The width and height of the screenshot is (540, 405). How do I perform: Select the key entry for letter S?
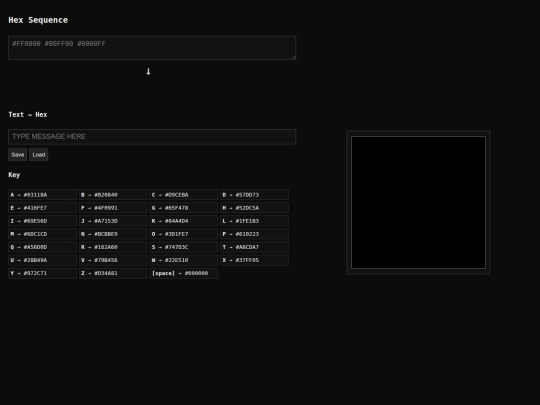[x=184, y=247]
